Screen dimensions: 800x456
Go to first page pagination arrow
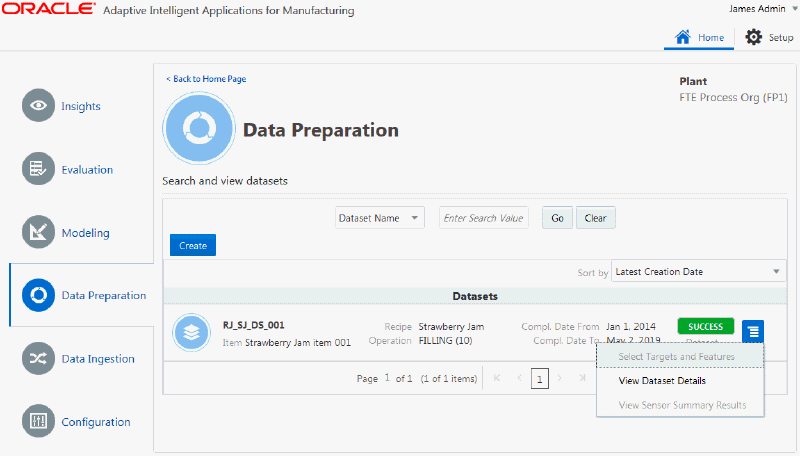point(497,378)
